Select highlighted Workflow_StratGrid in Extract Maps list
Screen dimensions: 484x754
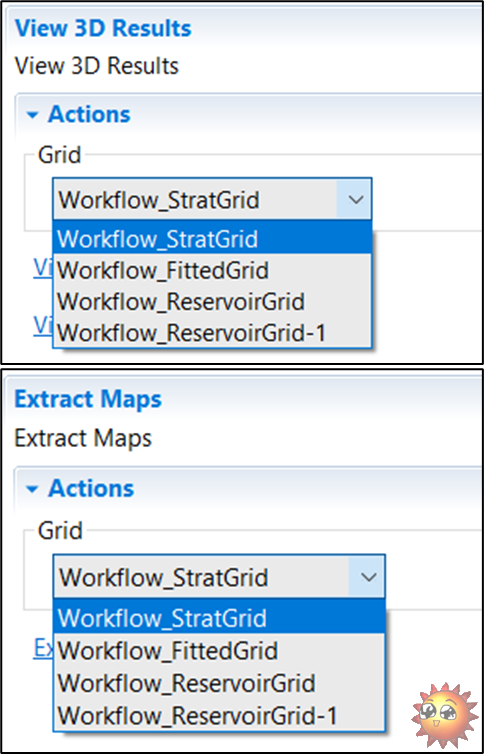pos(219,617)
